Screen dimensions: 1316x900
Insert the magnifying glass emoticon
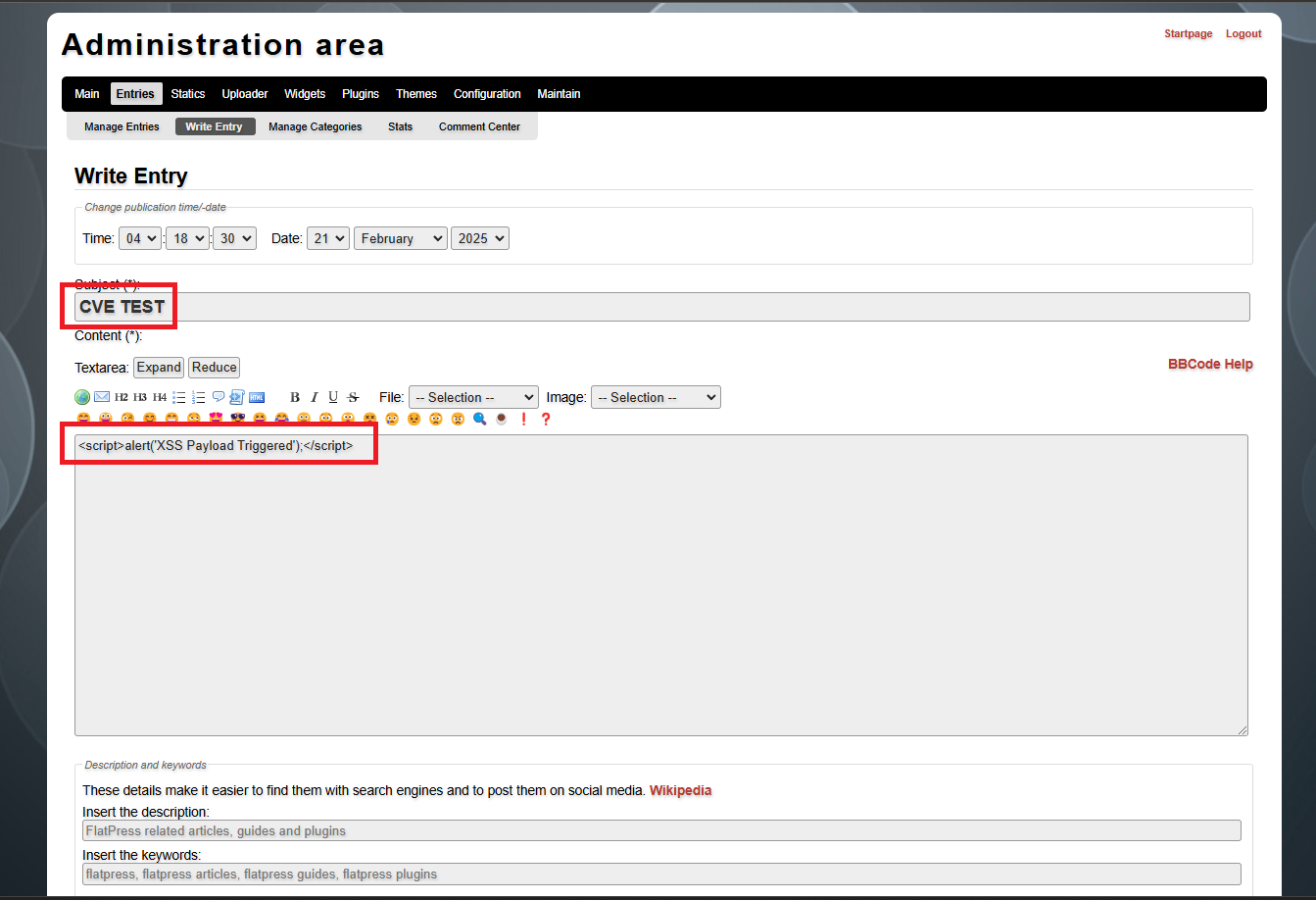point(480,419)
